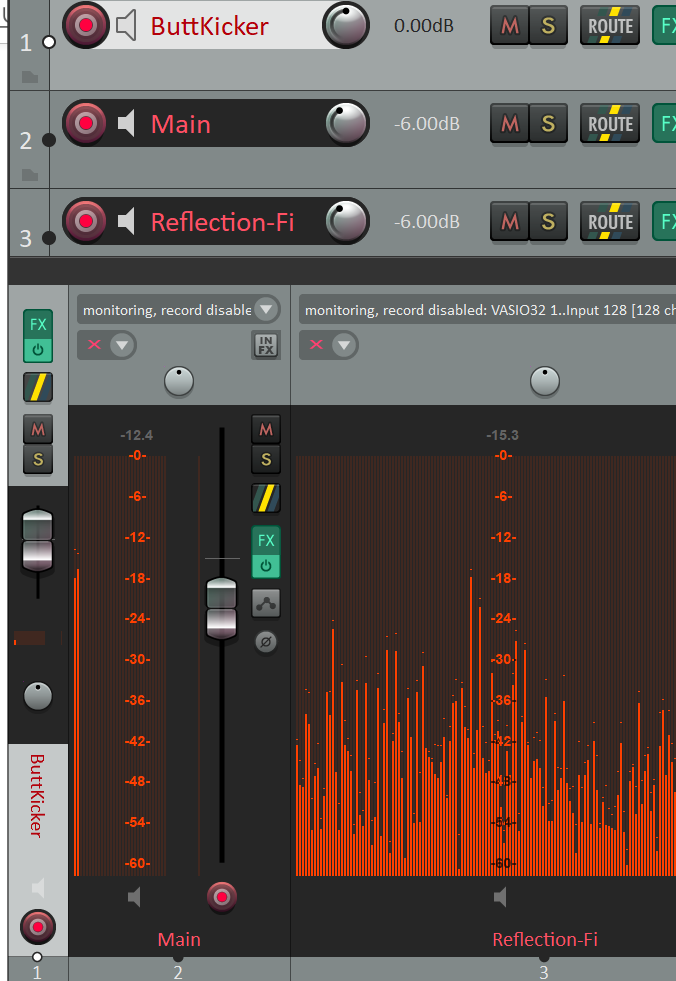Click ButtKicker mixer volume fader
This screenshot has width=676, height=981.
tap(38, 540)
